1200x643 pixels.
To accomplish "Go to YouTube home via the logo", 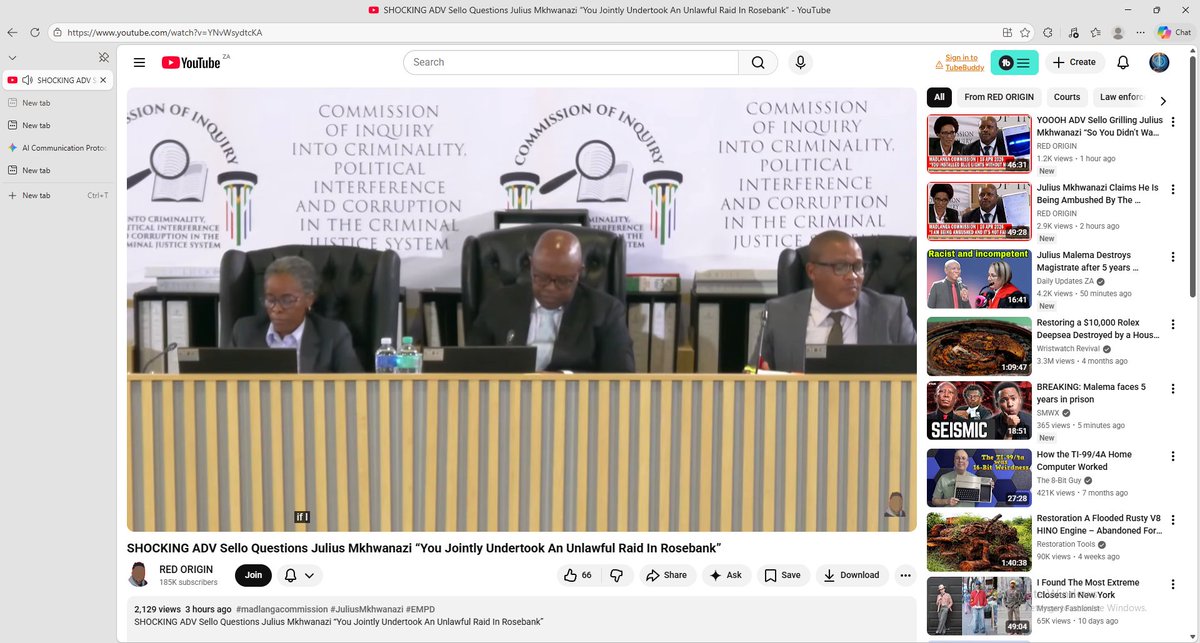I will 191,62.
